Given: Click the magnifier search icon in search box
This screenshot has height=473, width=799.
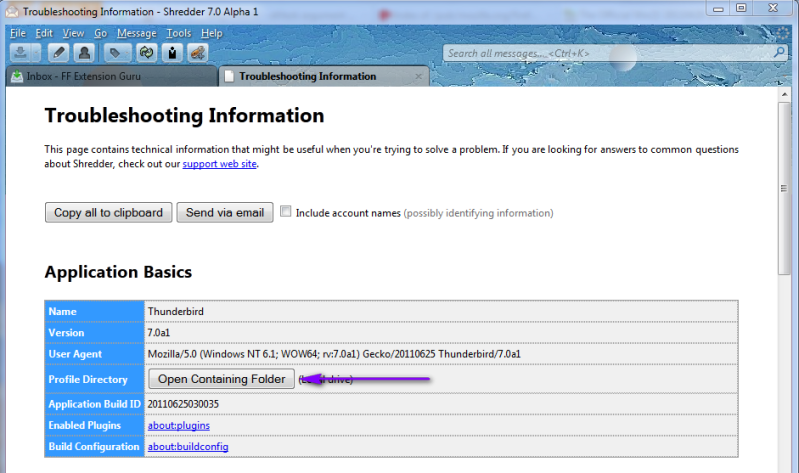Looking at the screenshot, I should click(x=779, y=52).
